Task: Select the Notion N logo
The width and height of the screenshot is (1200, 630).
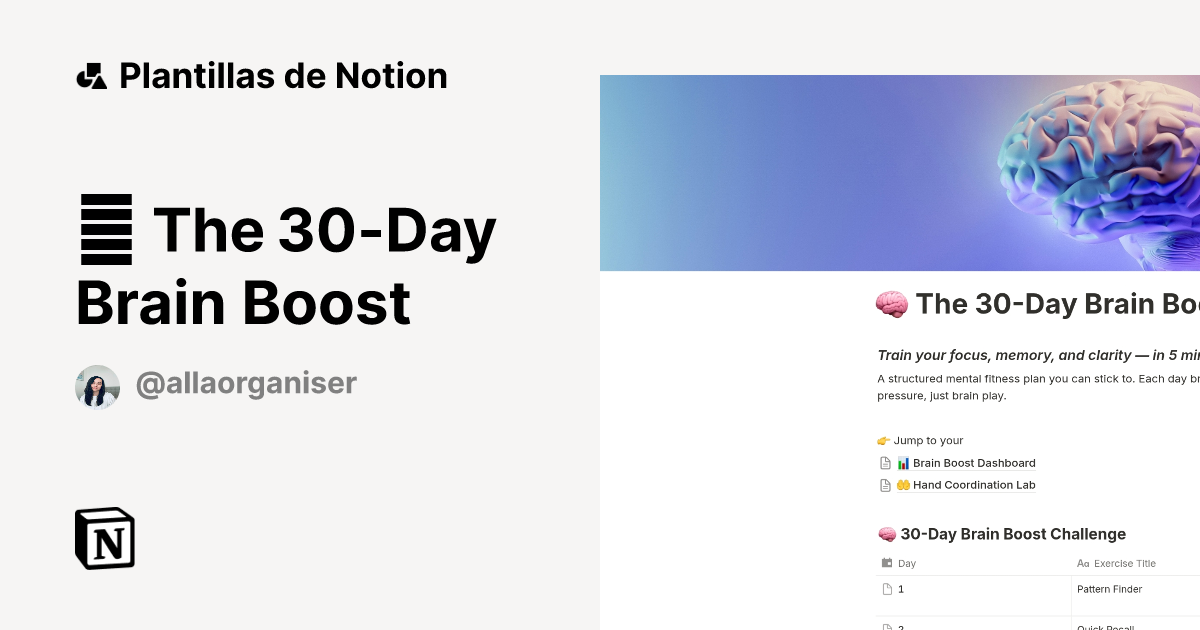Action: pyautogui.click(x=104, y=538)
